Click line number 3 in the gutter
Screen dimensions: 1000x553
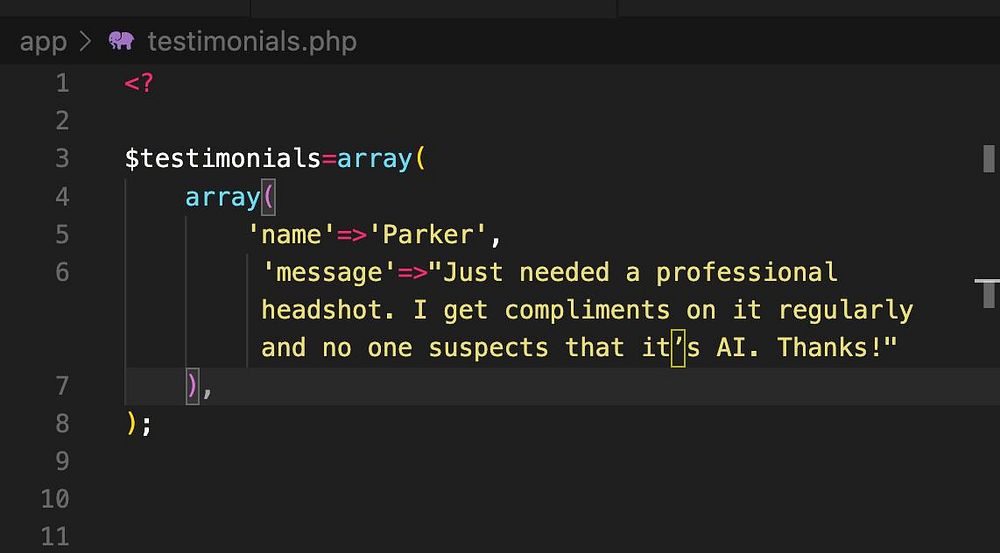(63, 158)
